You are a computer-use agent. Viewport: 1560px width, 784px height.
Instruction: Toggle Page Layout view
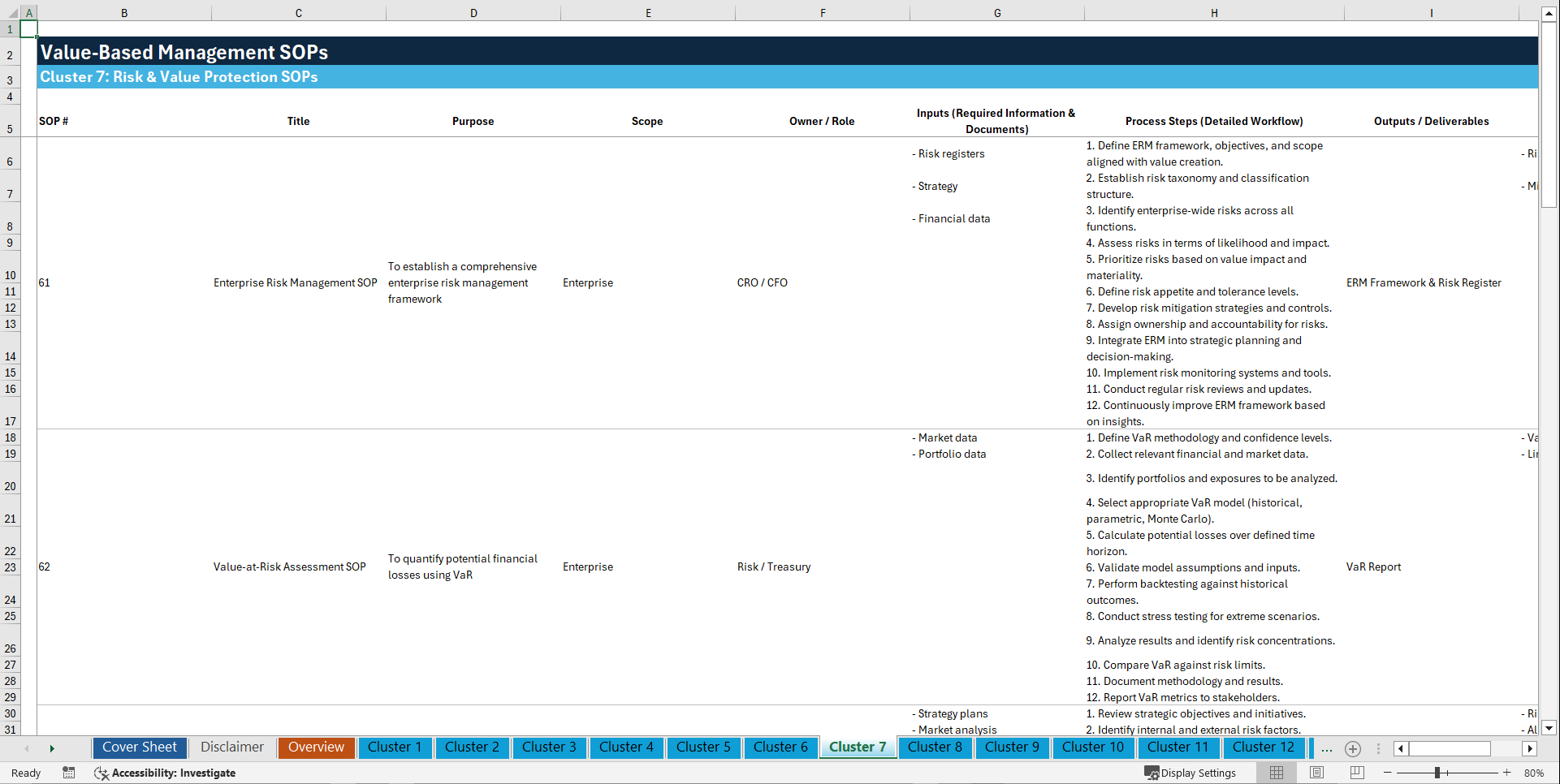coord(1316,773)
